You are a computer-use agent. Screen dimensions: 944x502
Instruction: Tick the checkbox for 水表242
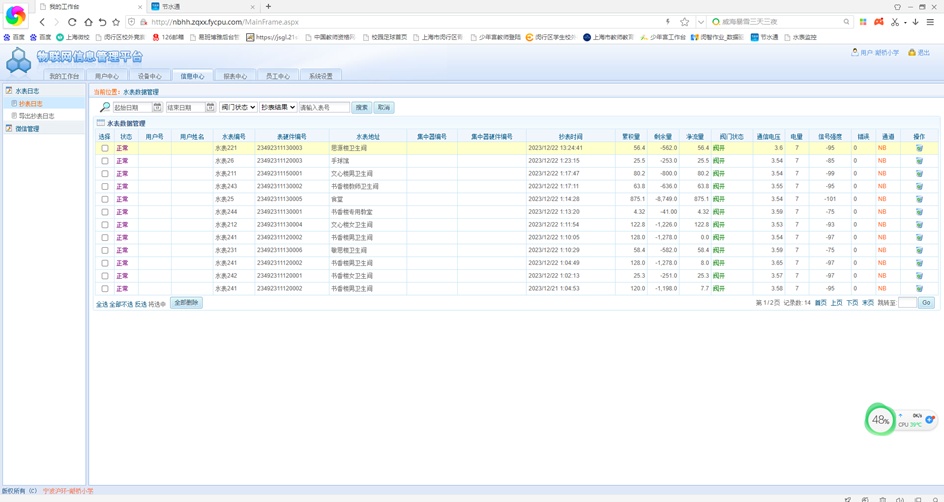point(105,276)
